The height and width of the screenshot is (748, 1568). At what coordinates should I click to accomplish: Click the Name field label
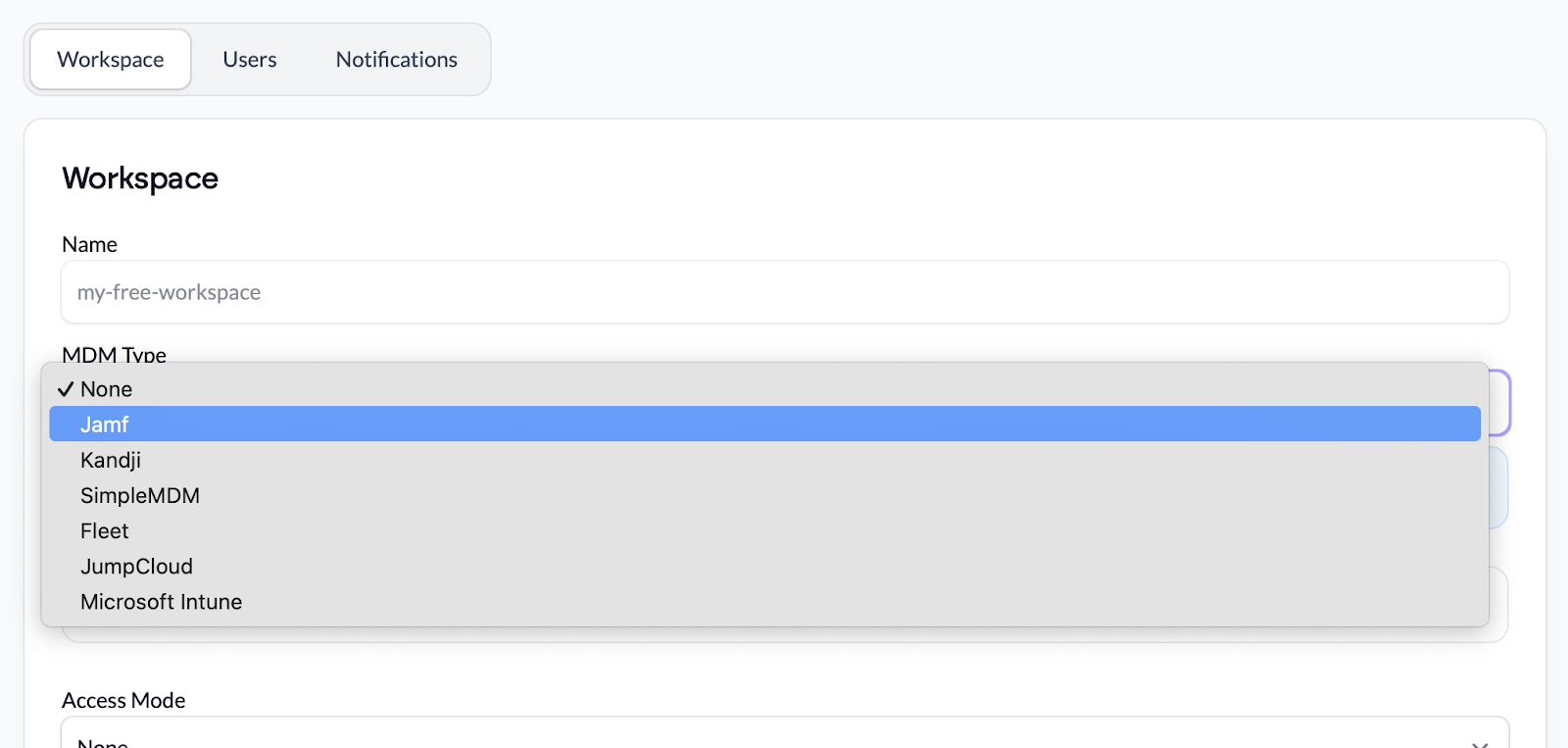[x=89, y=244]
